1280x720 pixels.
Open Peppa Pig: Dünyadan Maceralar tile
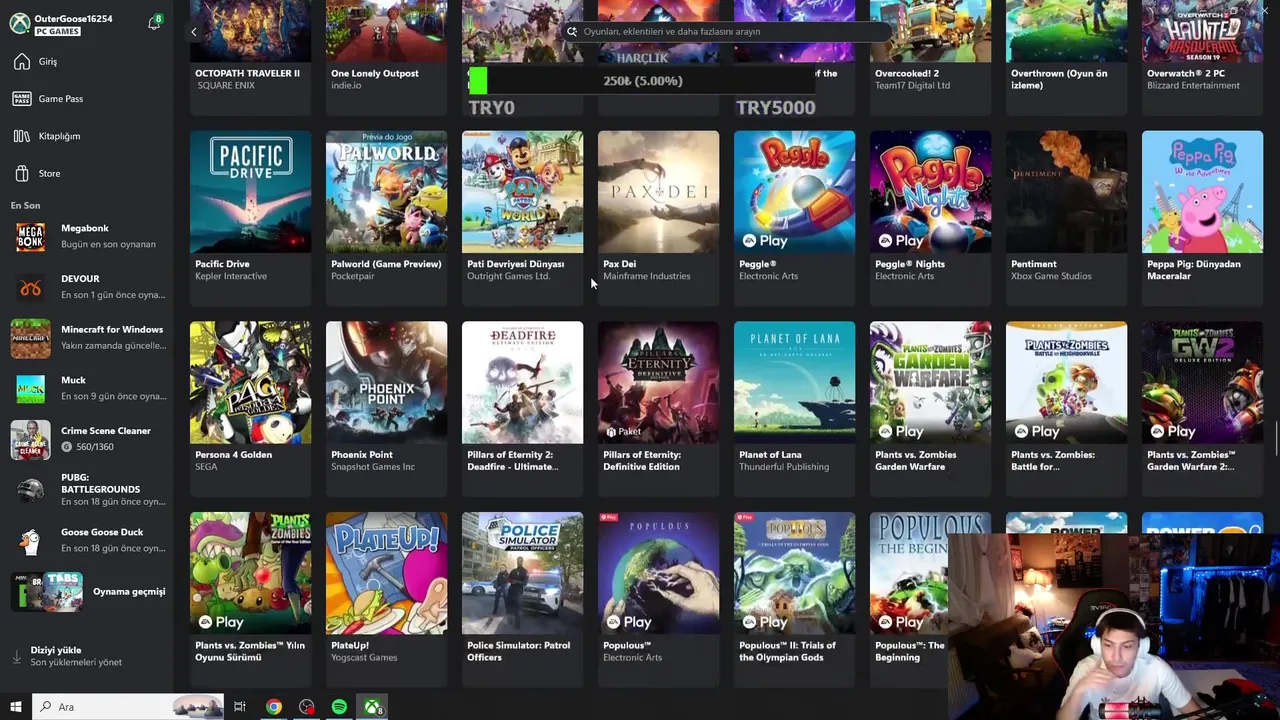tap(1202, 216)
